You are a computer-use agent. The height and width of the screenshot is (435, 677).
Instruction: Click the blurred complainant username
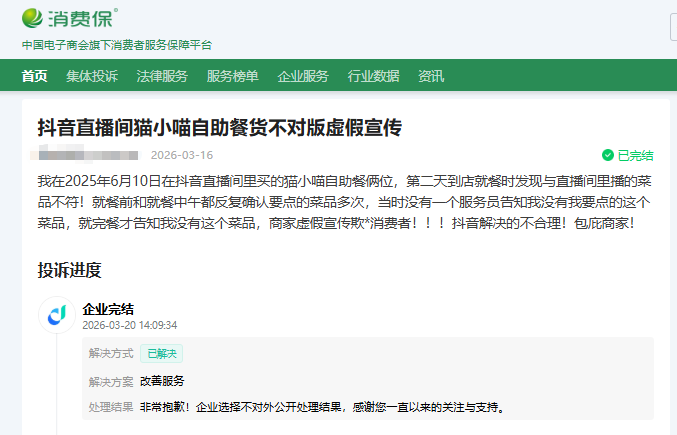88,155
